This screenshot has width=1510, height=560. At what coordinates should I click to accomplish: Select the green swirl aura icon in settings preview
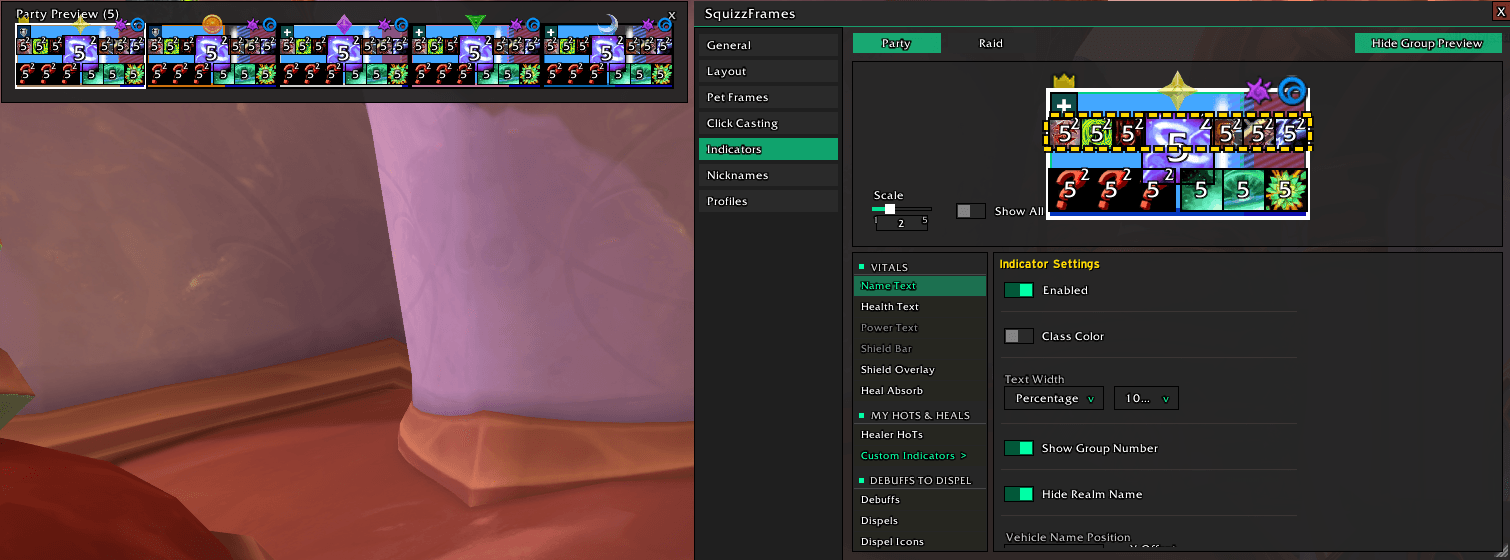1098,132
